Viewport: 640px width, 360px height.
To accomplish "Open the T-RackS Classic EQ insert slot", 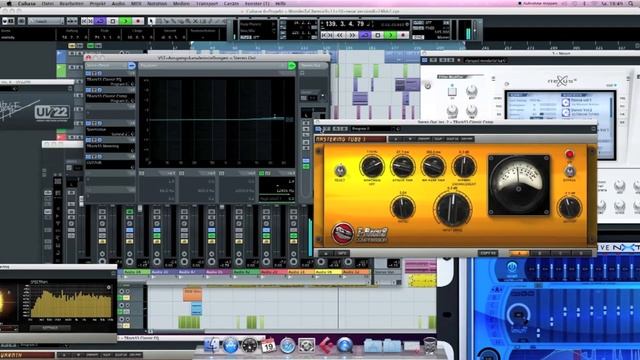I will coord(110,81).
